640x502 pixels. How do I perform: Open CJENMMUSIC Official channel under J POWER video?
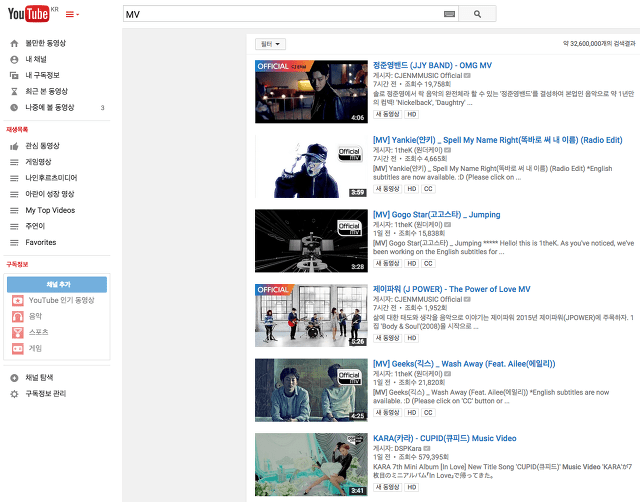pos(428,299)
